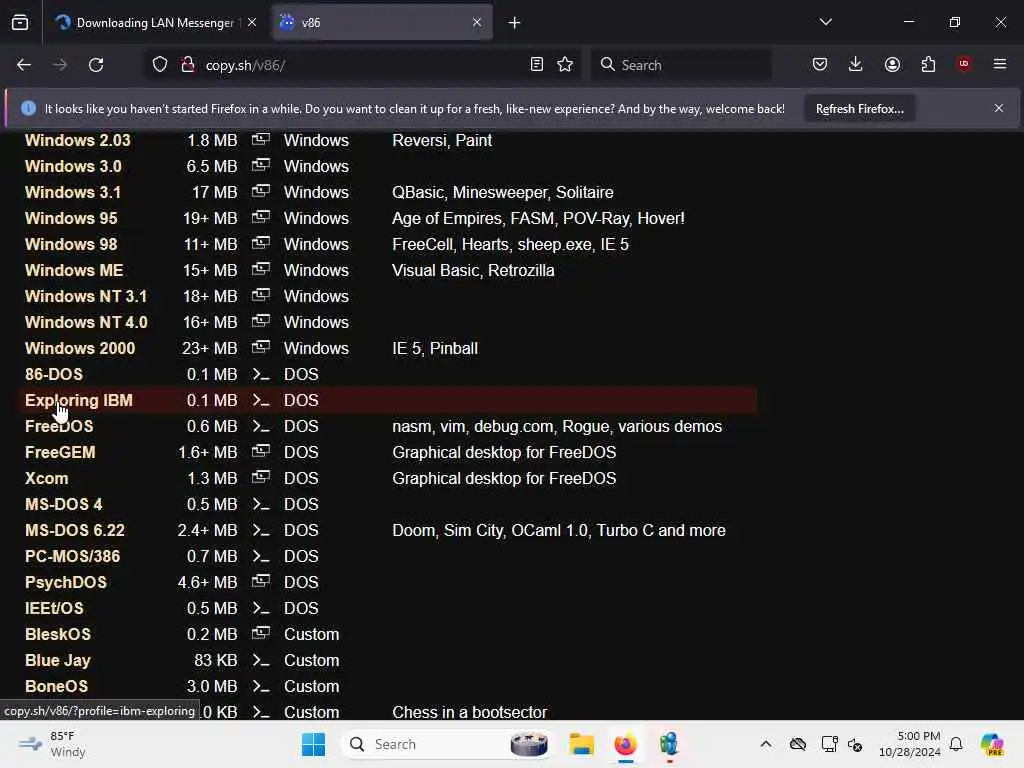This screenshot has width=1024, height=768.
Task: Open Exploring IBM link
Action: [x=78, y=400]
